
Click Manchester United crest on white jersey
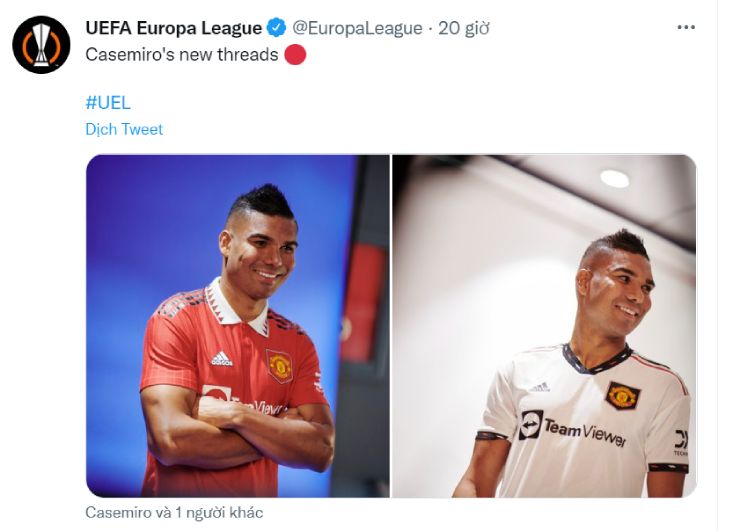pyautogui.click(x=622, y=396)
